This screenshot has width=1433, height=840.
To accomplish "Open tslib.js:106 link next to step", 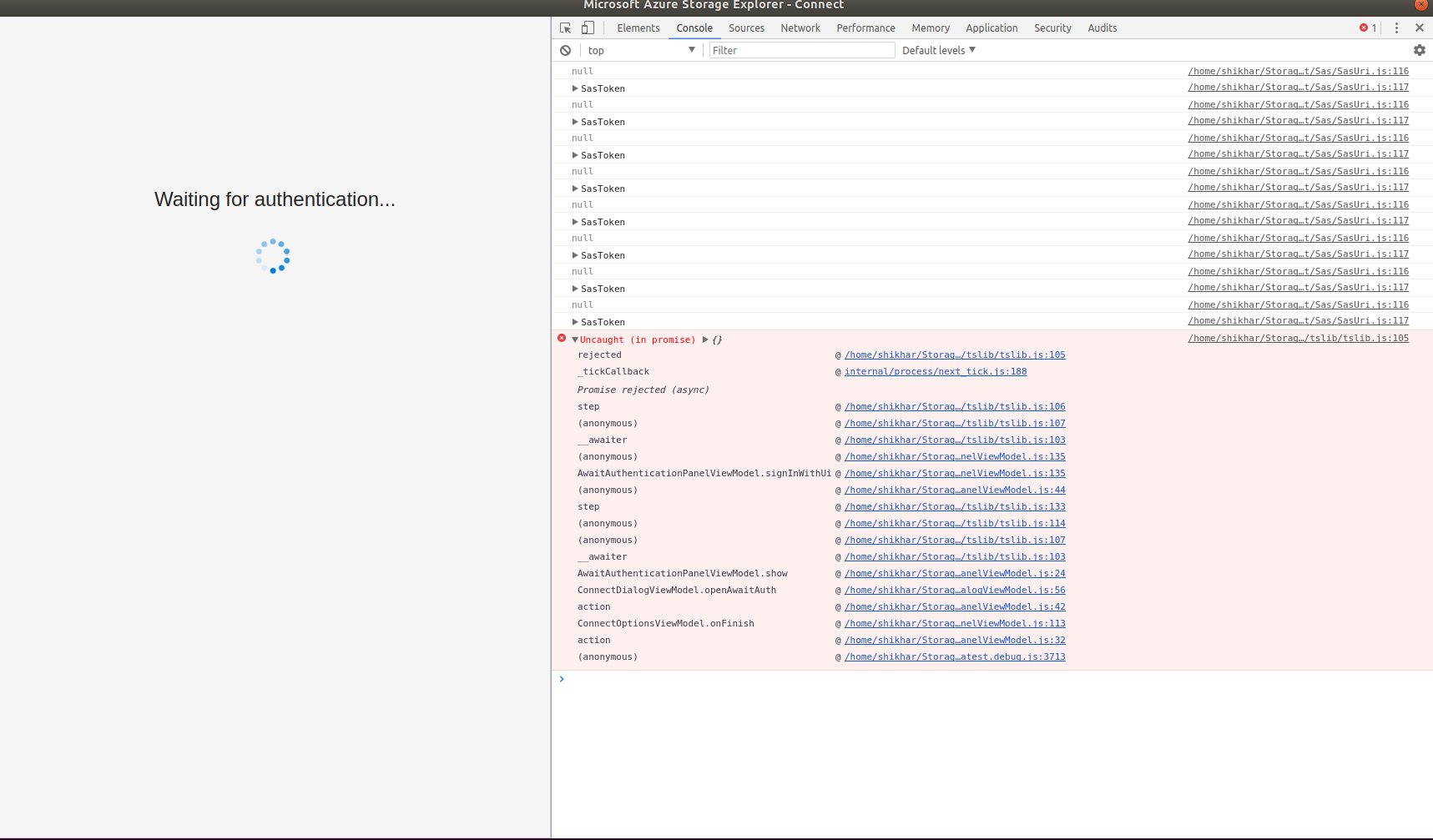I will pyautogui.click(x=955, y=406).
